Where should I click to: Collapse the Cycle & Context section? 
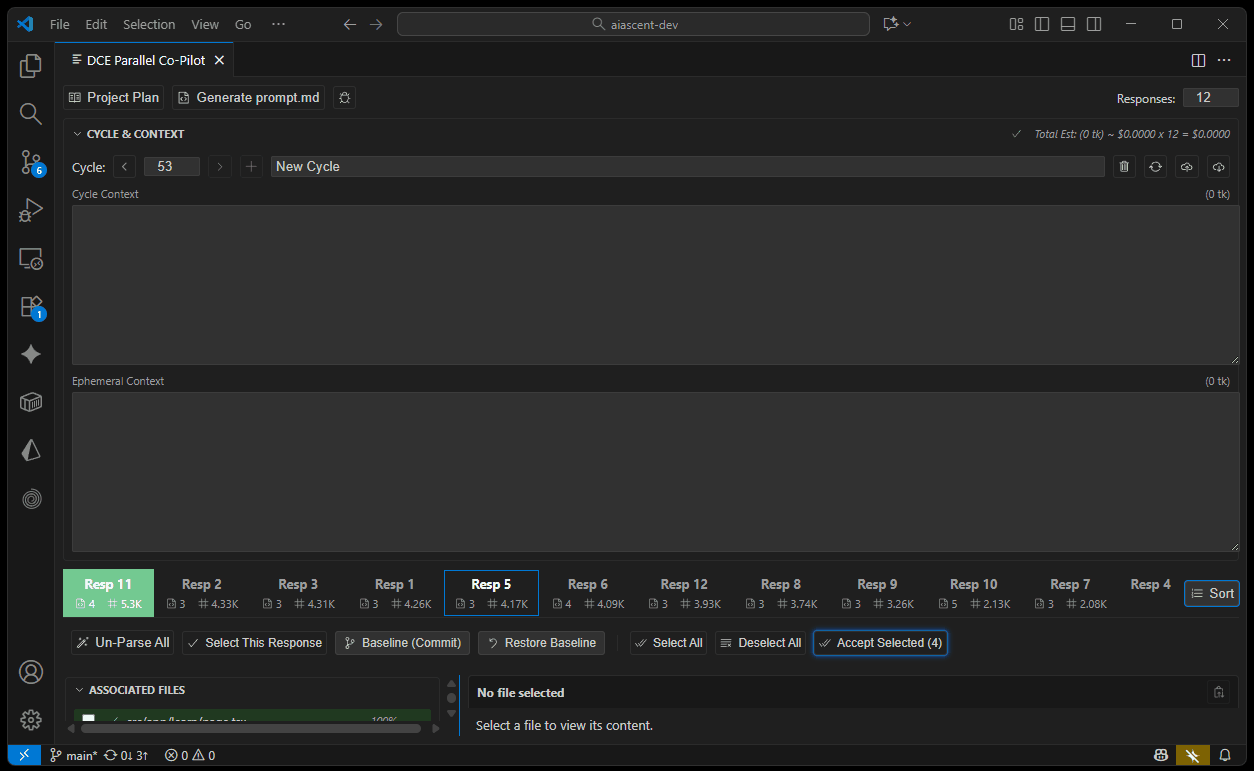pyautogui.click(x=78, y=134)
